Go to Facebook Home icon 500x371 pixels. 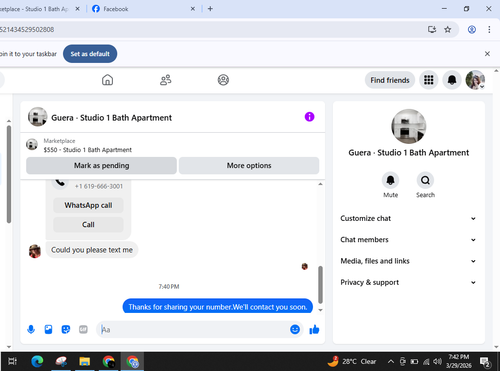tap(107, 80)
